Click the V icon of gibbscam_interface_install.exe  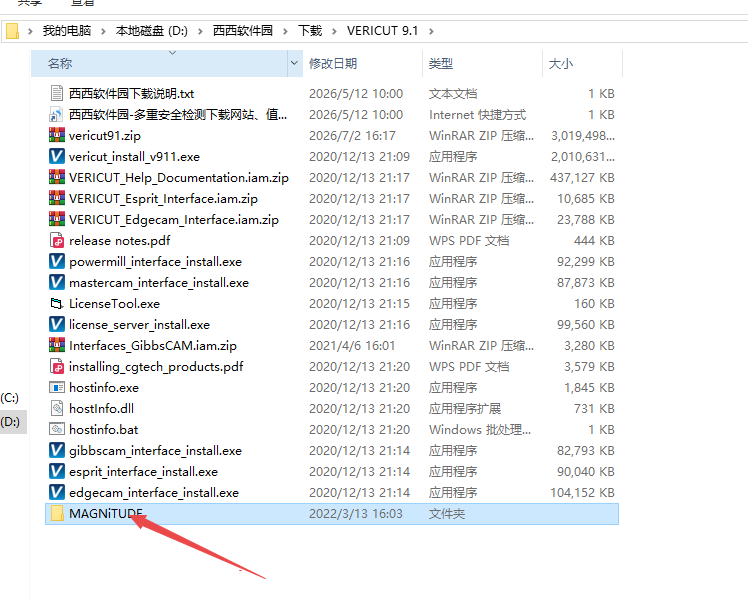point(57,450)
